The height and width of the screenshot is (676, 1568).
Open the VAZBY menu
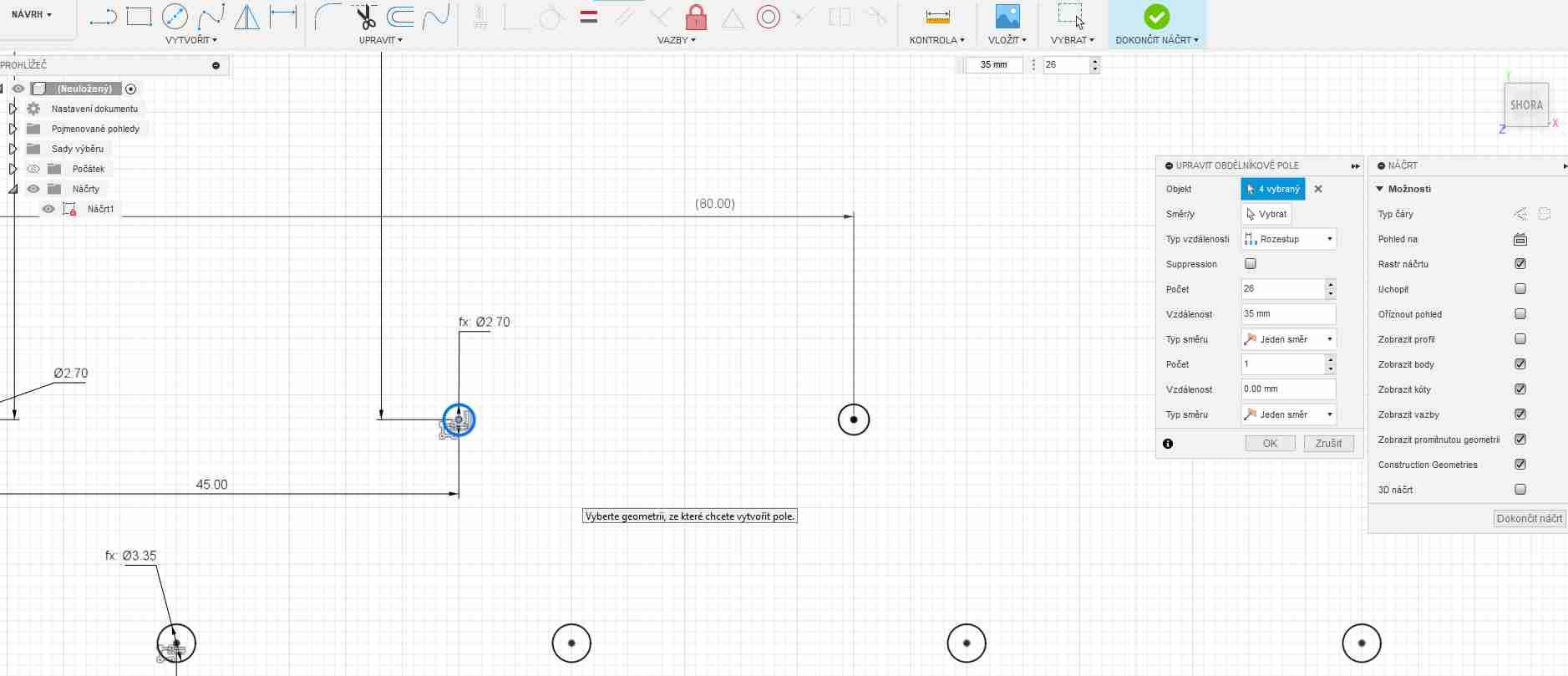676,40
